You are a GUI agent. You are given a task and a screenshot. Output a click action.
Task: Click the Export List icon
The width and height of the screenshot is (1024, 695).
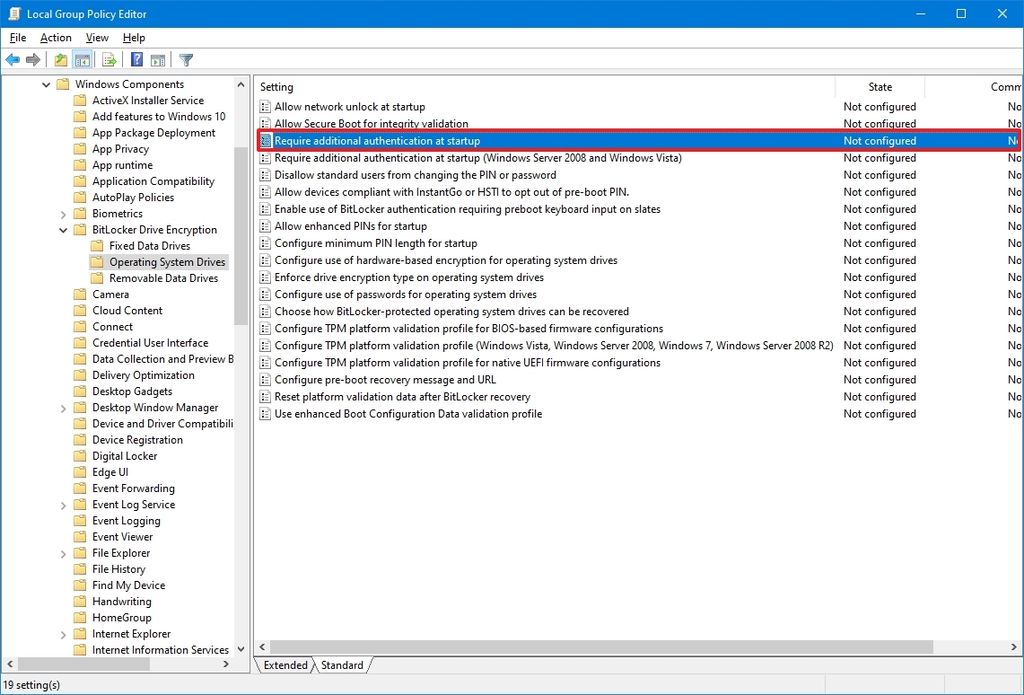(109, 59)
